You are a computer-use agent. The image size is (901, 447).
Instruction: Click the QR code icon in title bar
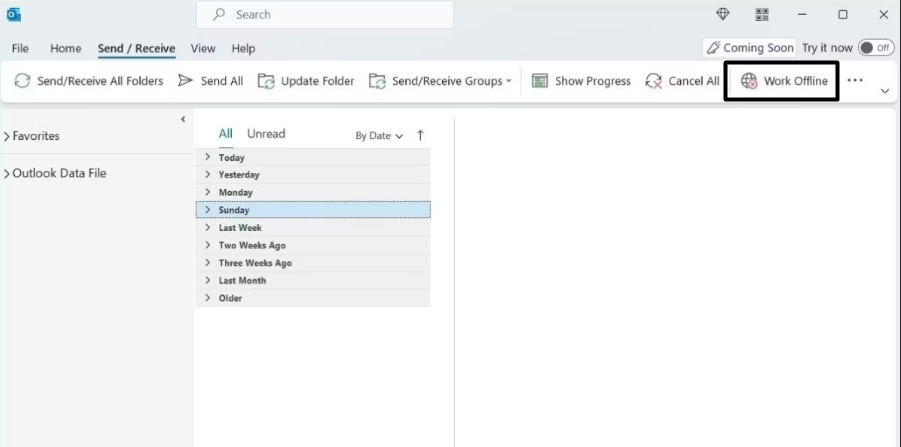(762, 14)
